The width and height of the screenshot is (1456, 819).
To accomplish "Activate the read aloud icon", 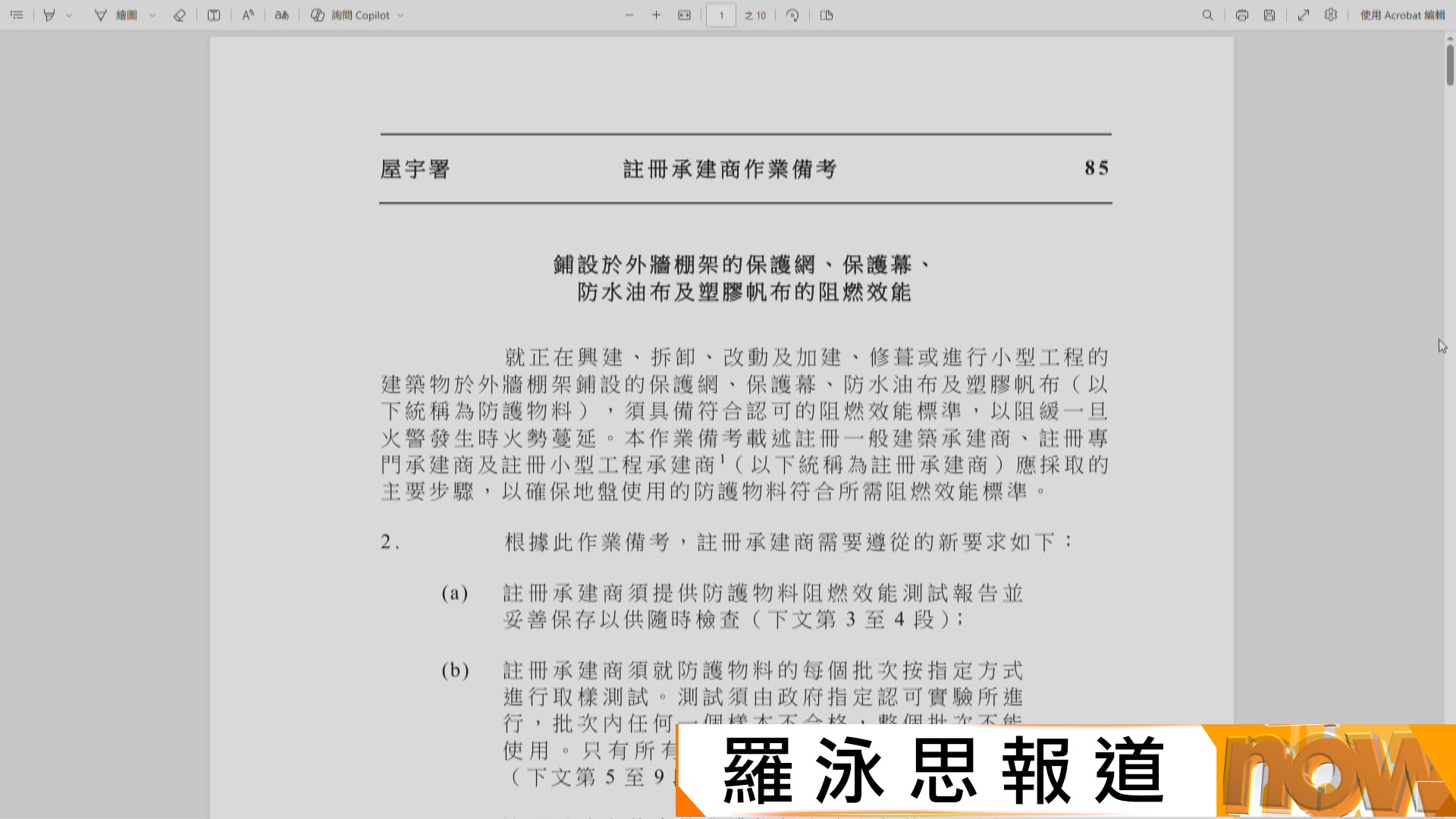I will point(248,15).
